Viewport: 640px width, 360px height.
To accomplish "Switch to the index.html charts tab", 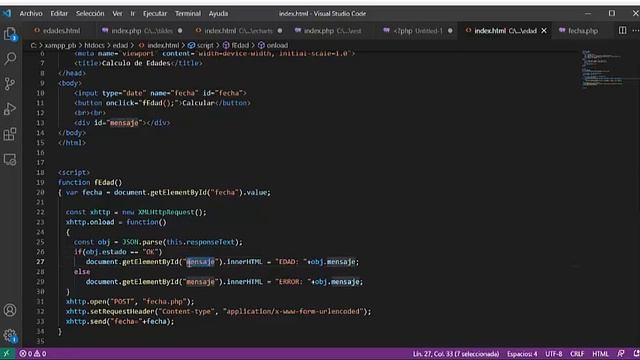I will coord(238,31).
